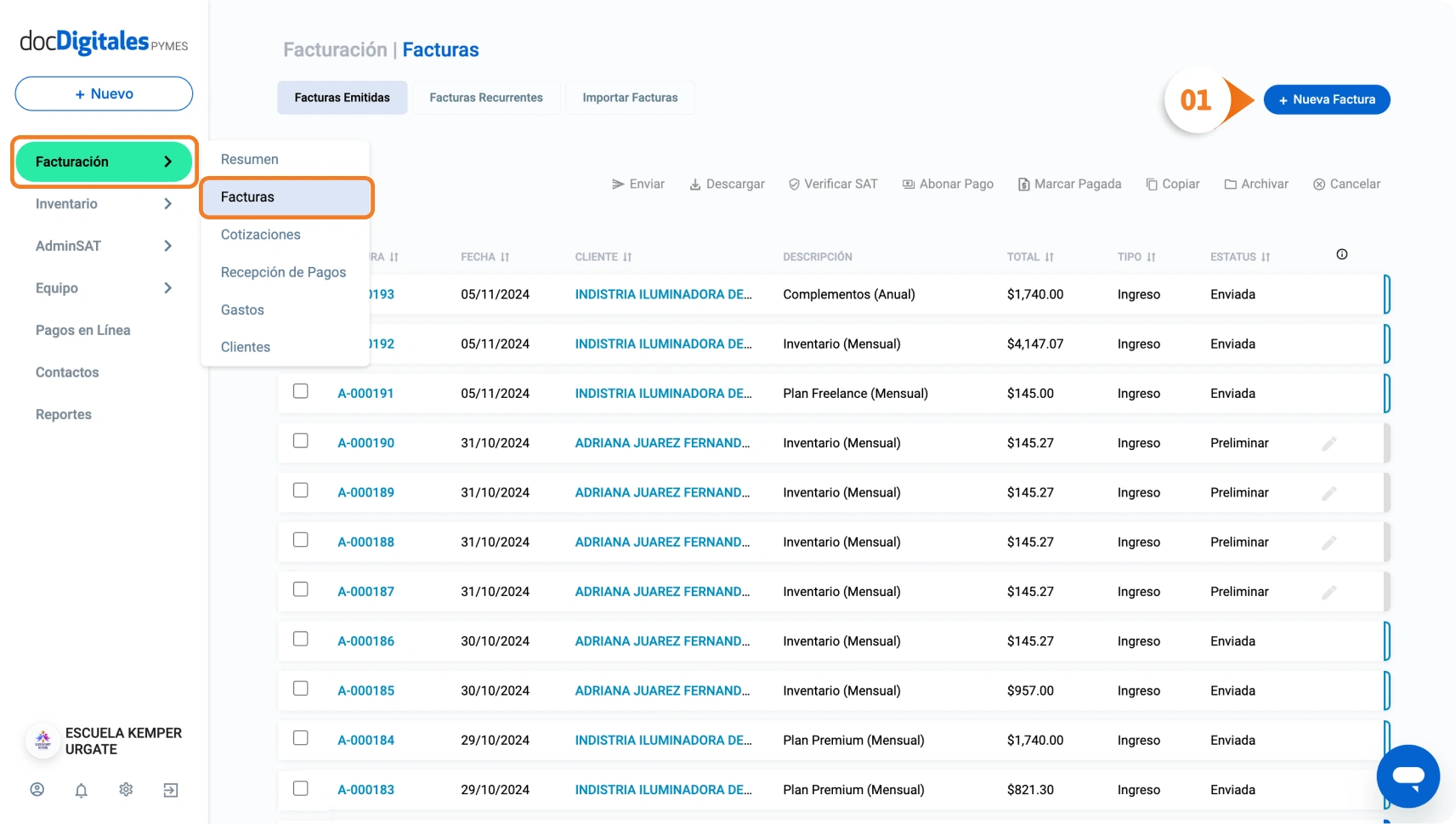Switch to Facturas Recurrentes tab
The width and height of the screenshot is (1456, 824).
(485, 98)
